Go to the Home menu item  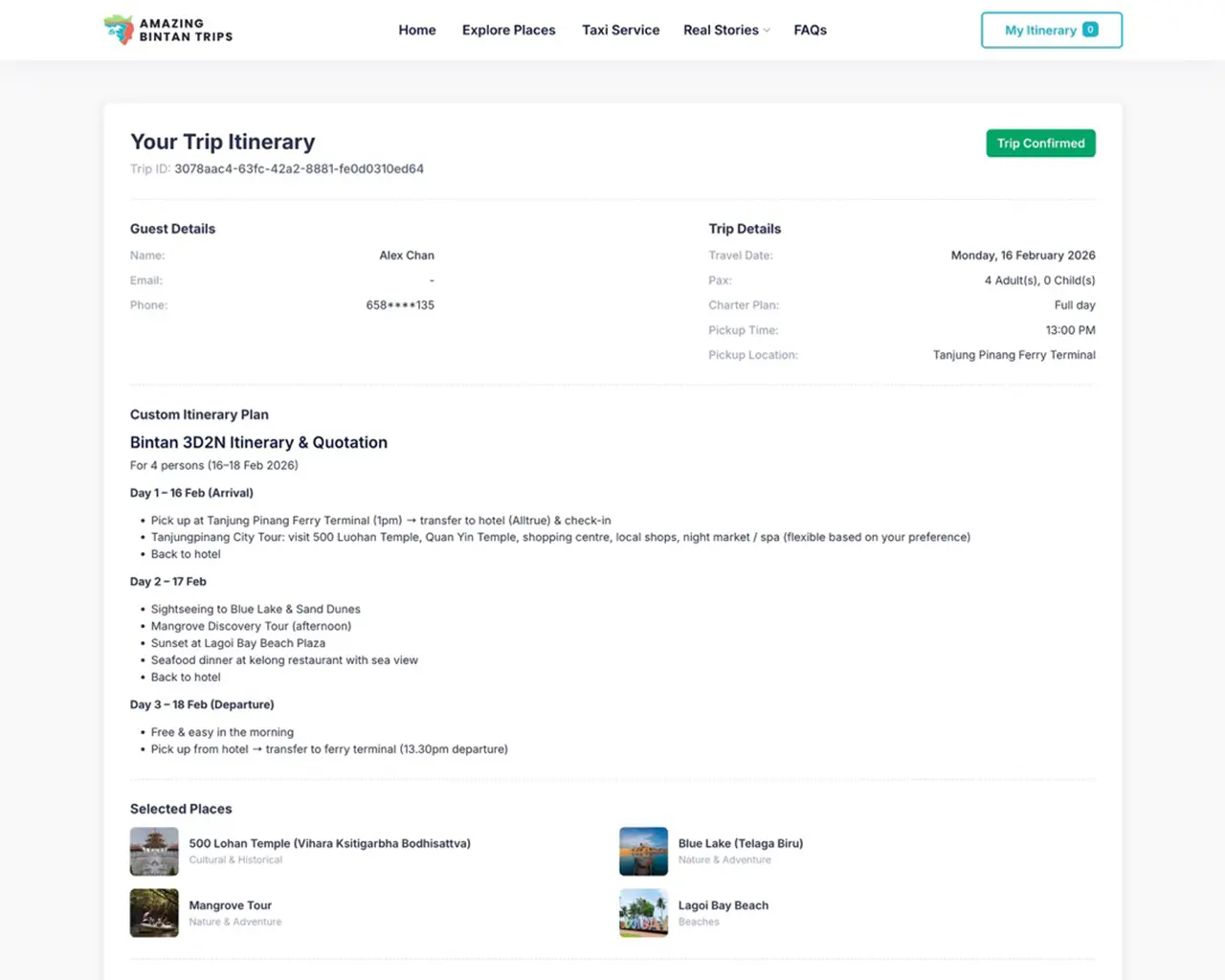(417, 30)
